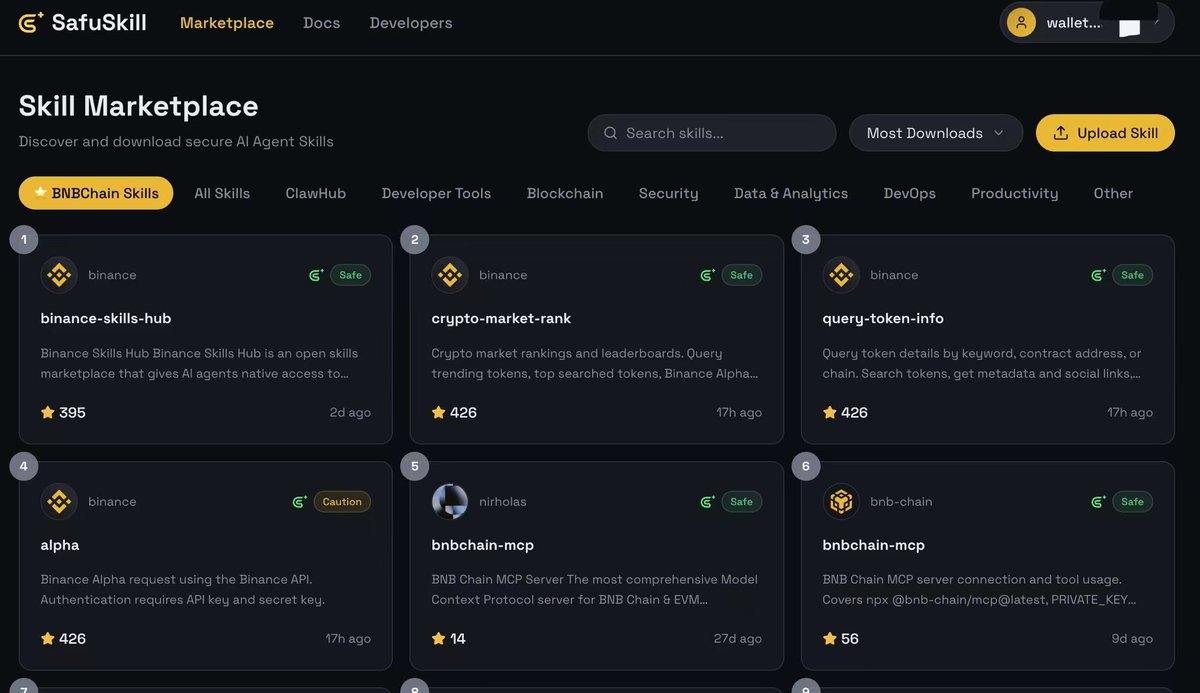Click the Caution badge on alpha card
1200x693 pixels.
click(342, 502)
